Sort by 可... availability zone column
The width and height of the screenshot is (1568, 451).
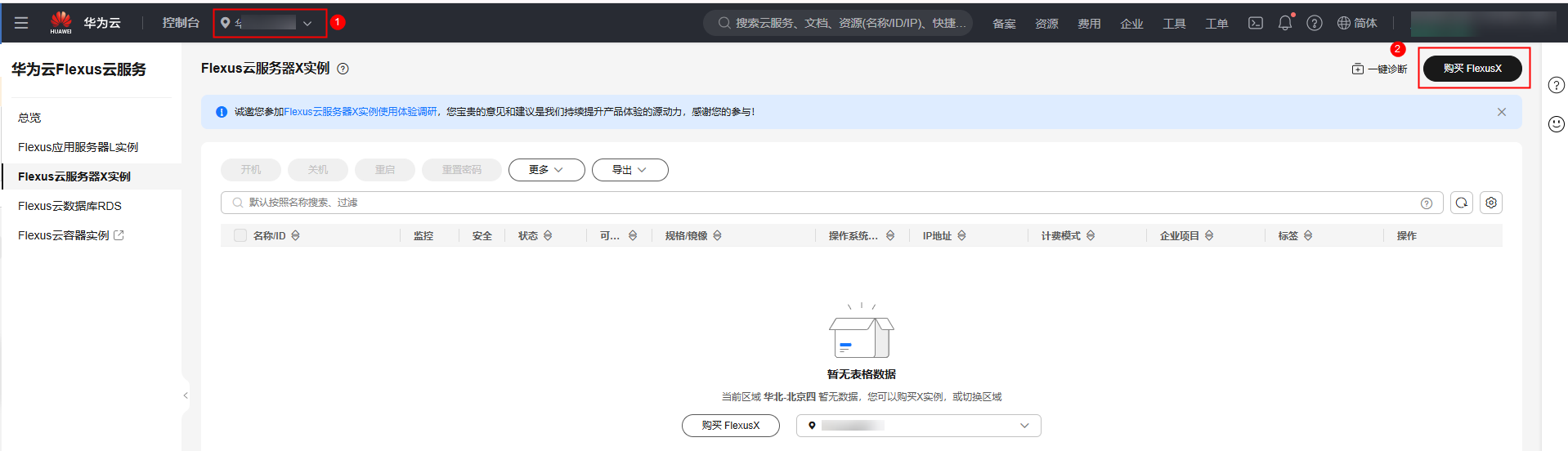[633, 235]
